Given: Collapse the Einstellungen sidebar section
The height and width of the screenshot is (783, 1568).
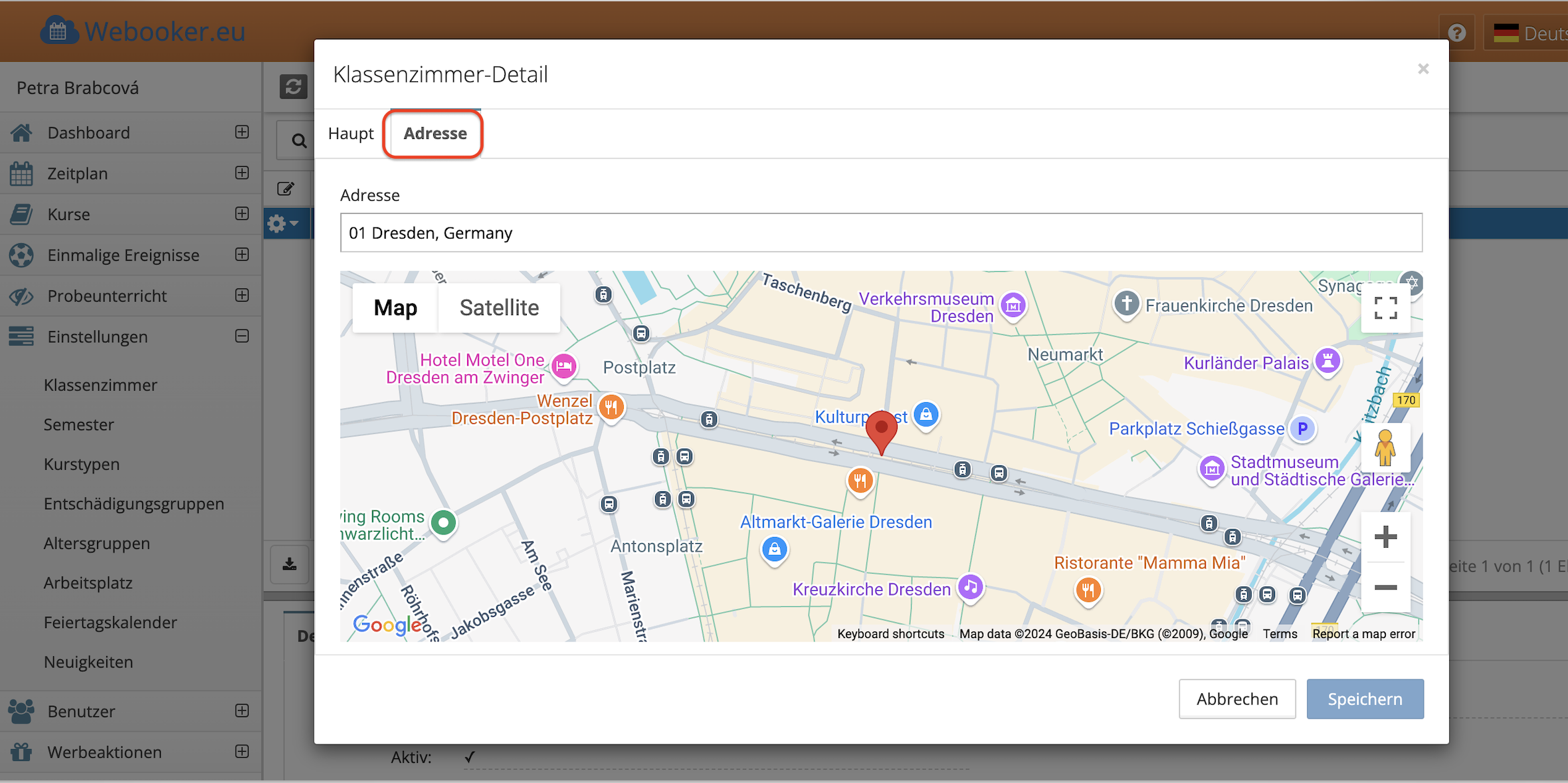Looking at the screenshot, I should [242, 336].
